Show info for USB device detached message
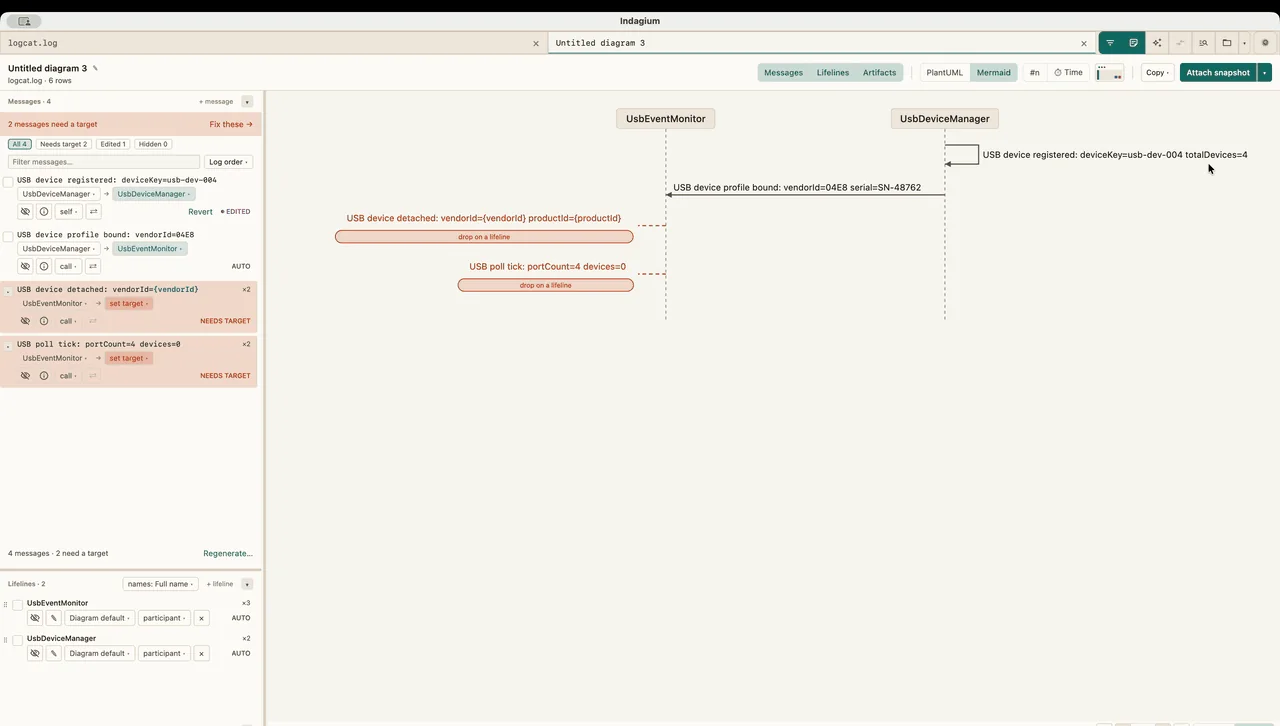 tap(44, 321)
